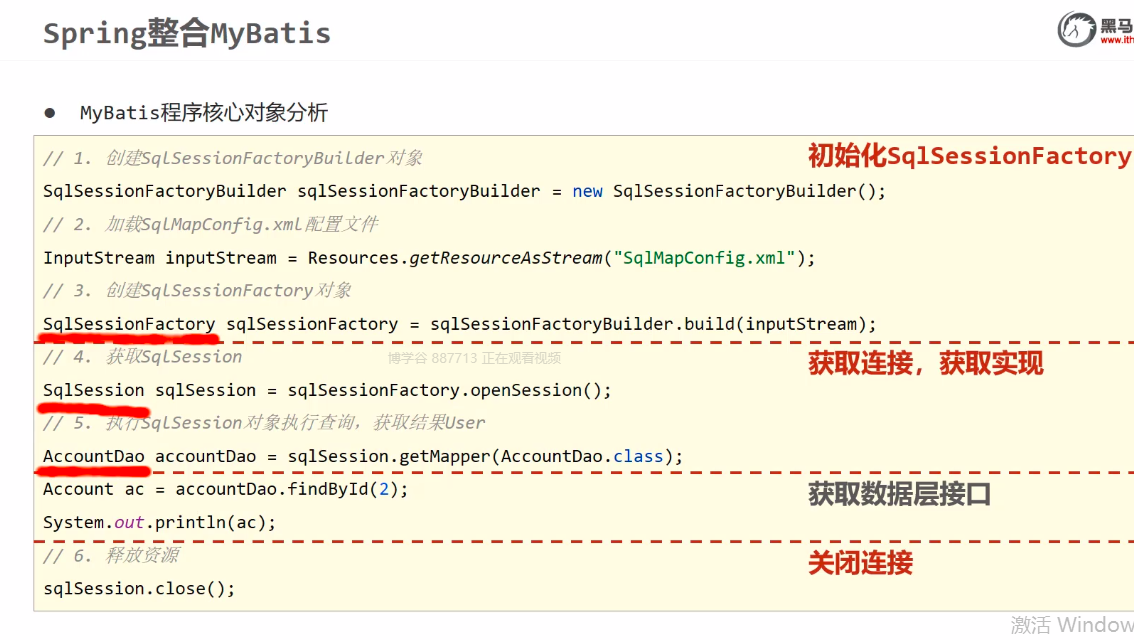Click the red 获取连接，获取实现 annotation
The width and height of the screenshot is (1134, 640).
925,363
